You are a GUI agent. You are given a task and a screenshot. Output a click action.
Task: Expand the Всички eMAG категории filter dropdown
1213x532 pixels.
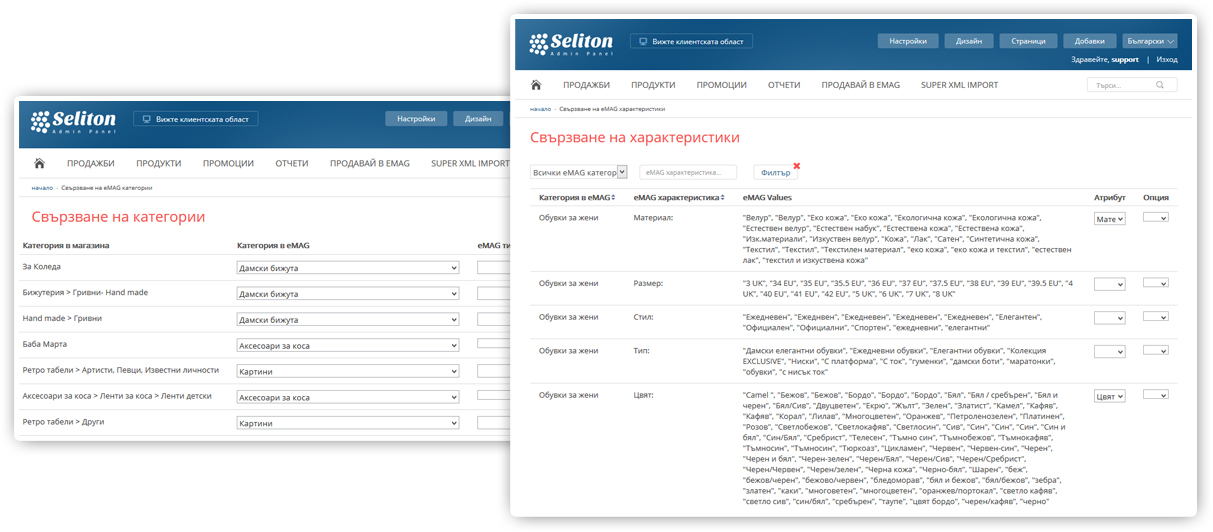(x=578, y=172)
